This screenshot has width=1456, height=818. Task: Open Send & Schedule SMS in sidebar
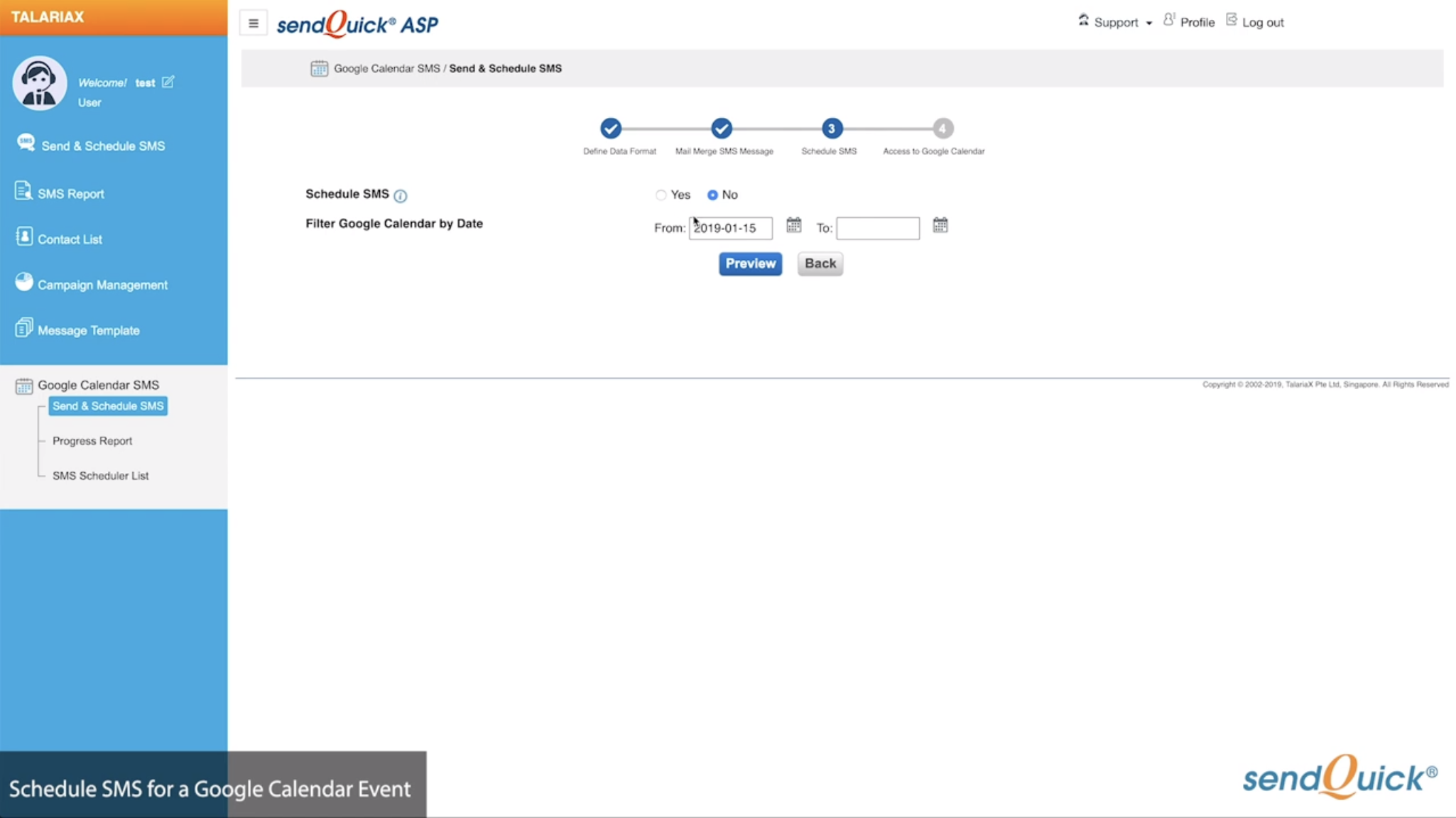(x=103, y=146)
